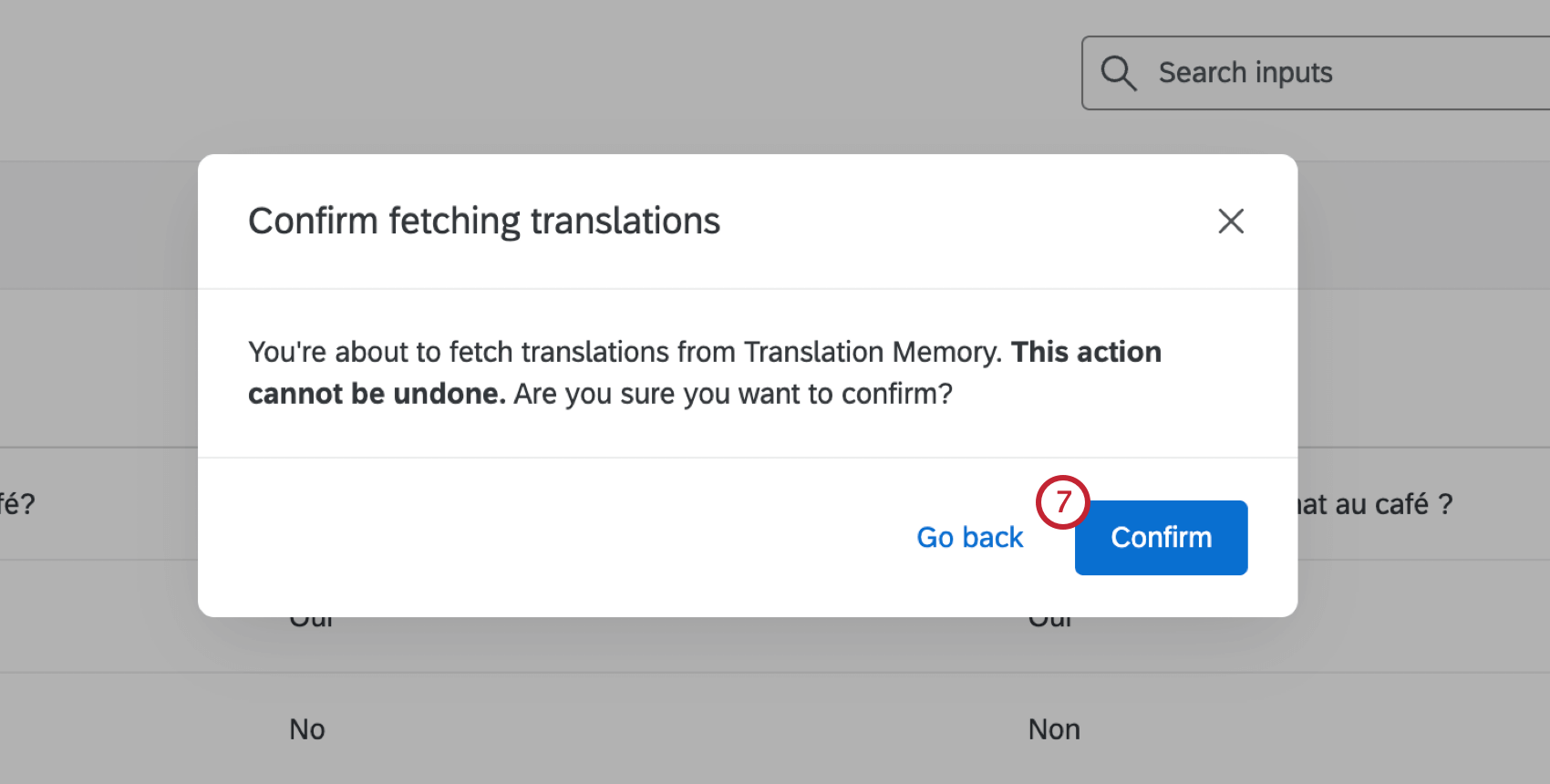Image resolution: width=1550 pixels, height=784 pixels.
Task: Select the 'No' source text cell
Action: [307, 729]
